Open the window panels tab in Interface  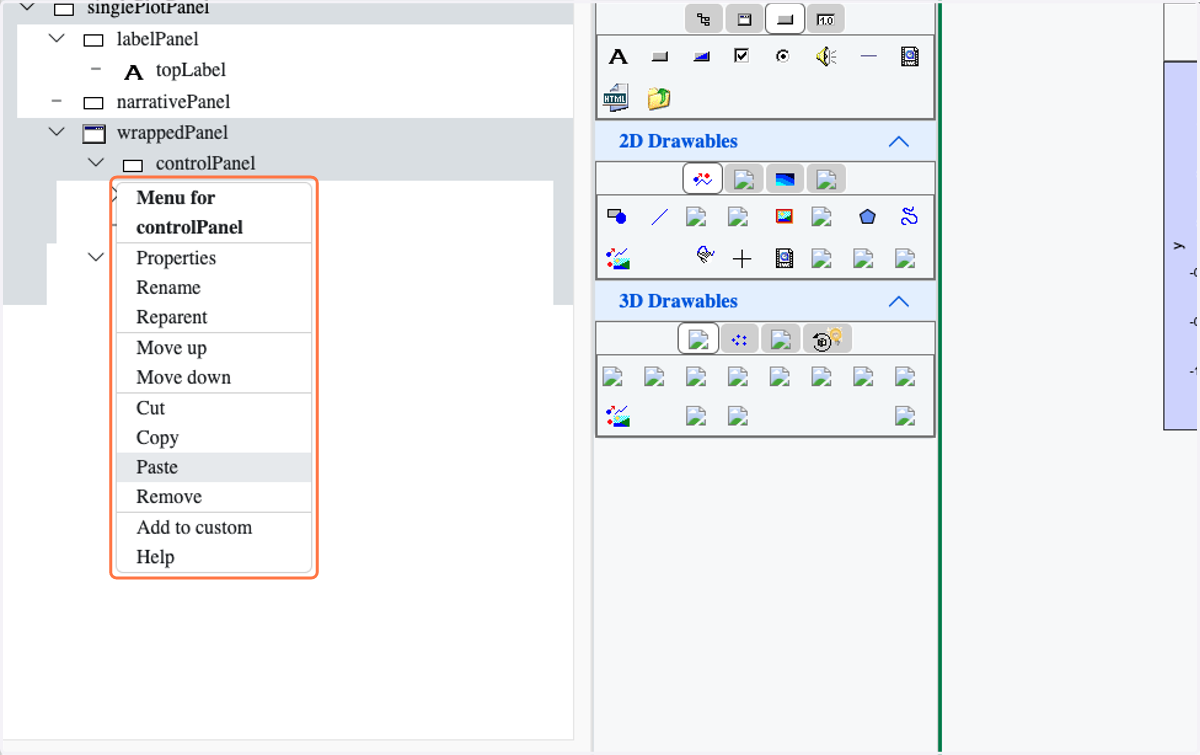744,19
